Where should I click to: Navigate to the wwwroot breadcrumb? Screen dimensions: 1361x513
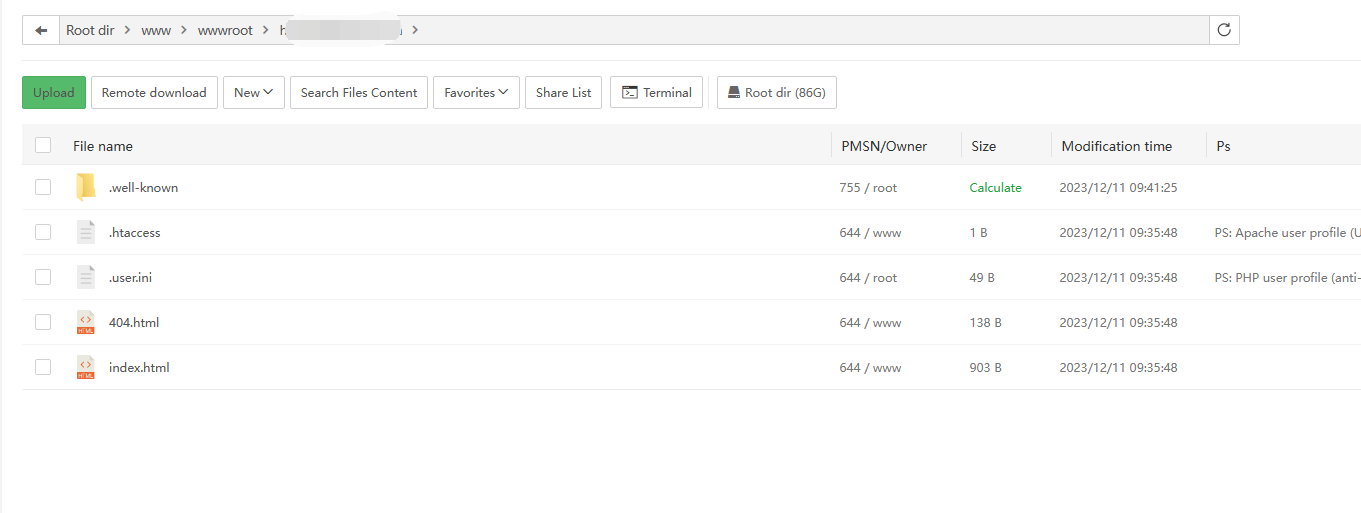pyautogui.click(x=225, y=30)
